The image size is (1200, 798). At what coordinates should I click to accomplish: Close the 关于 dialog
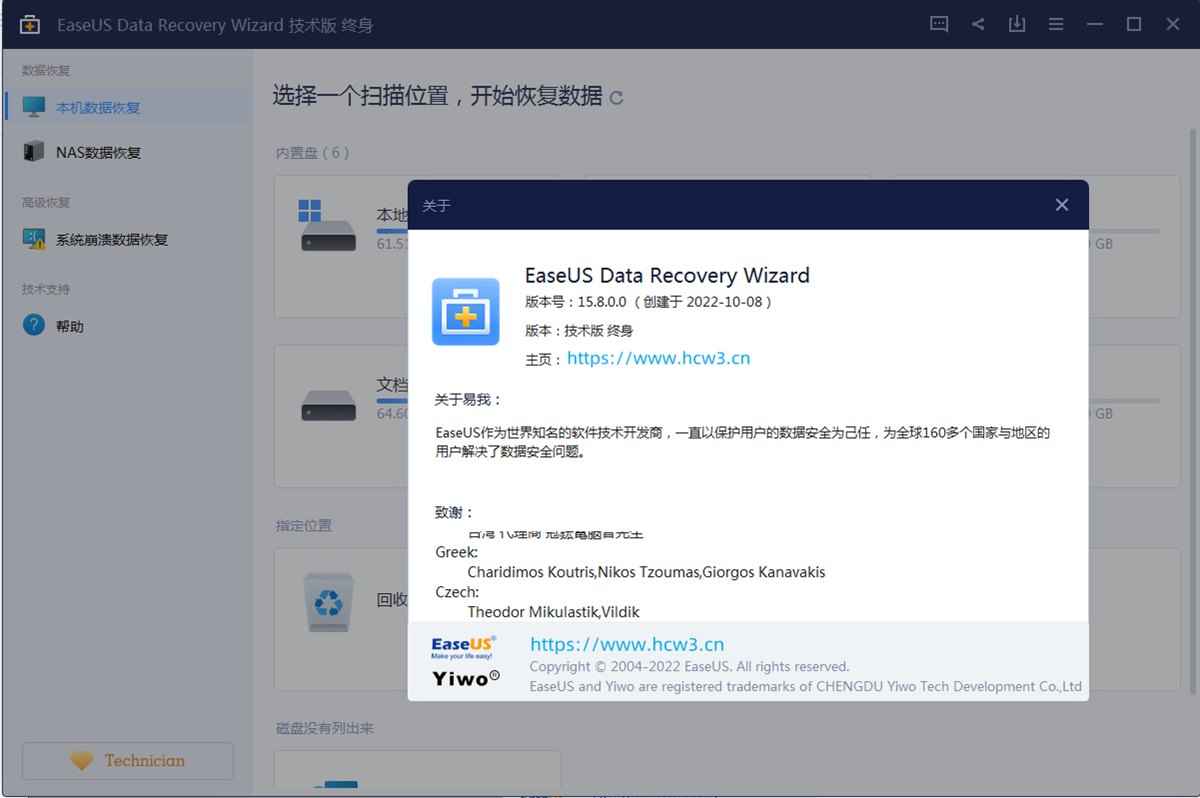tap(1062, 205)
